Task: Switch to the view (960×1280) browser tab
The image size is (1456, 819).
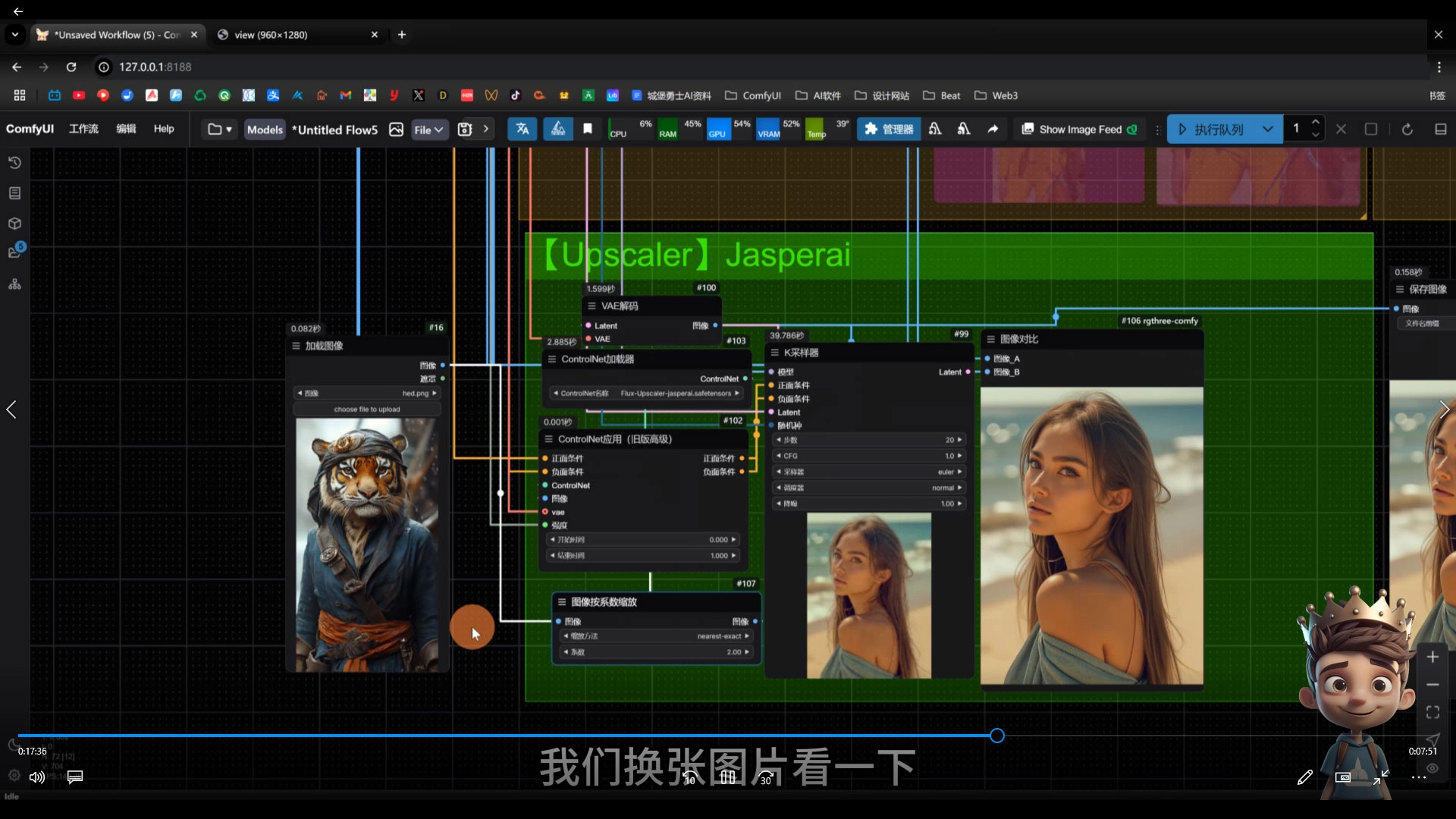Action: pos(271,35)
